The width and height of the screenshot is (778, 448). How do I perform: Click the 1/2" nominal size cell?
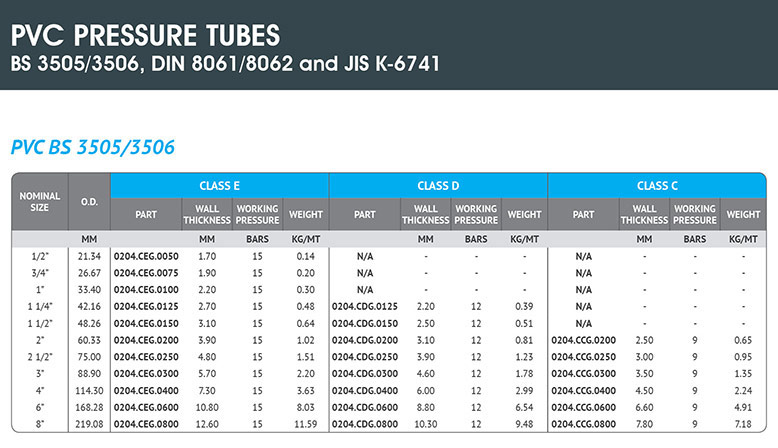[40, 256]
